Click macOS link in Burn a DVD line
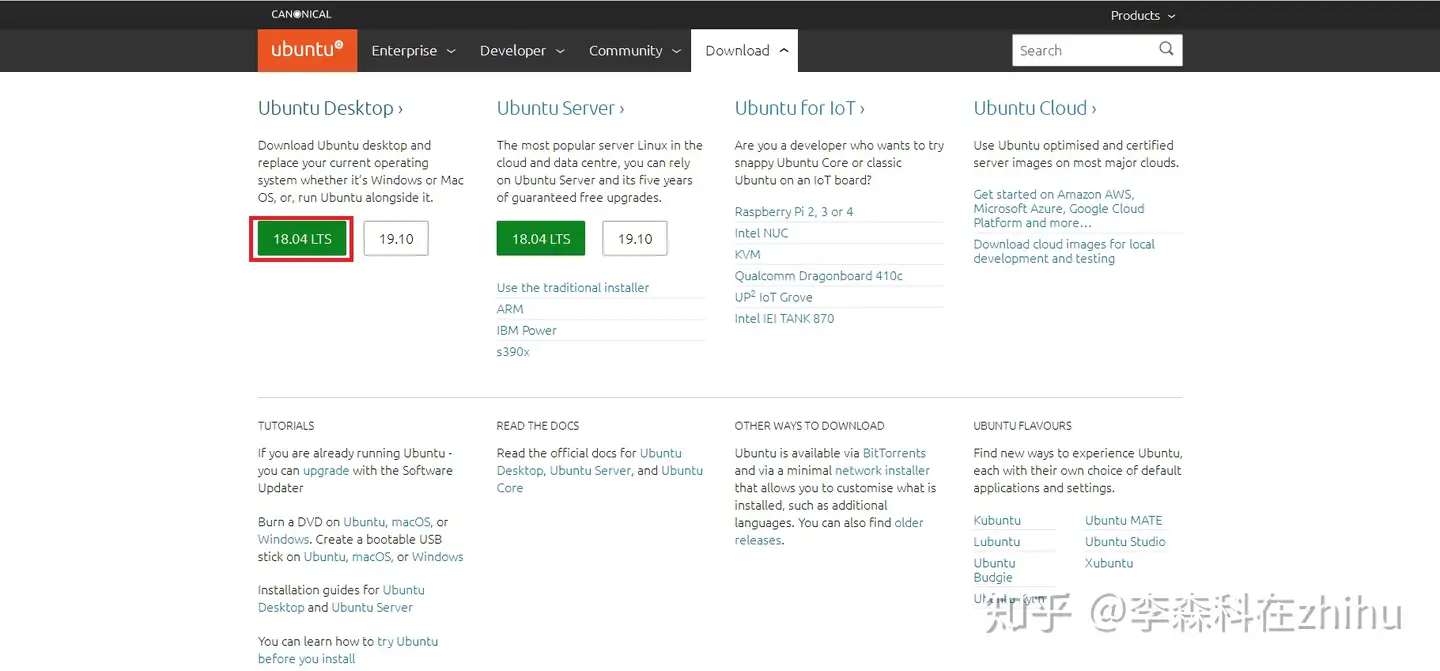 pyautogui.click(x=411, y=522)
